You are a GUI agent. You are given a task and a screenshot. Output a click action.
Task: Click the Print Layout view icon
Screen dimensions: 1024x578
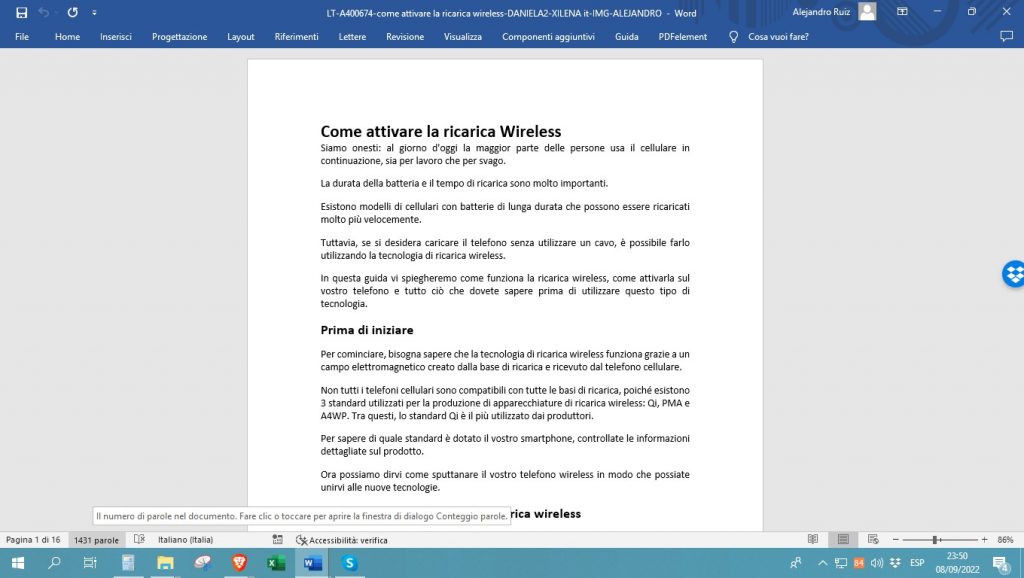click(x=843, y=539)
